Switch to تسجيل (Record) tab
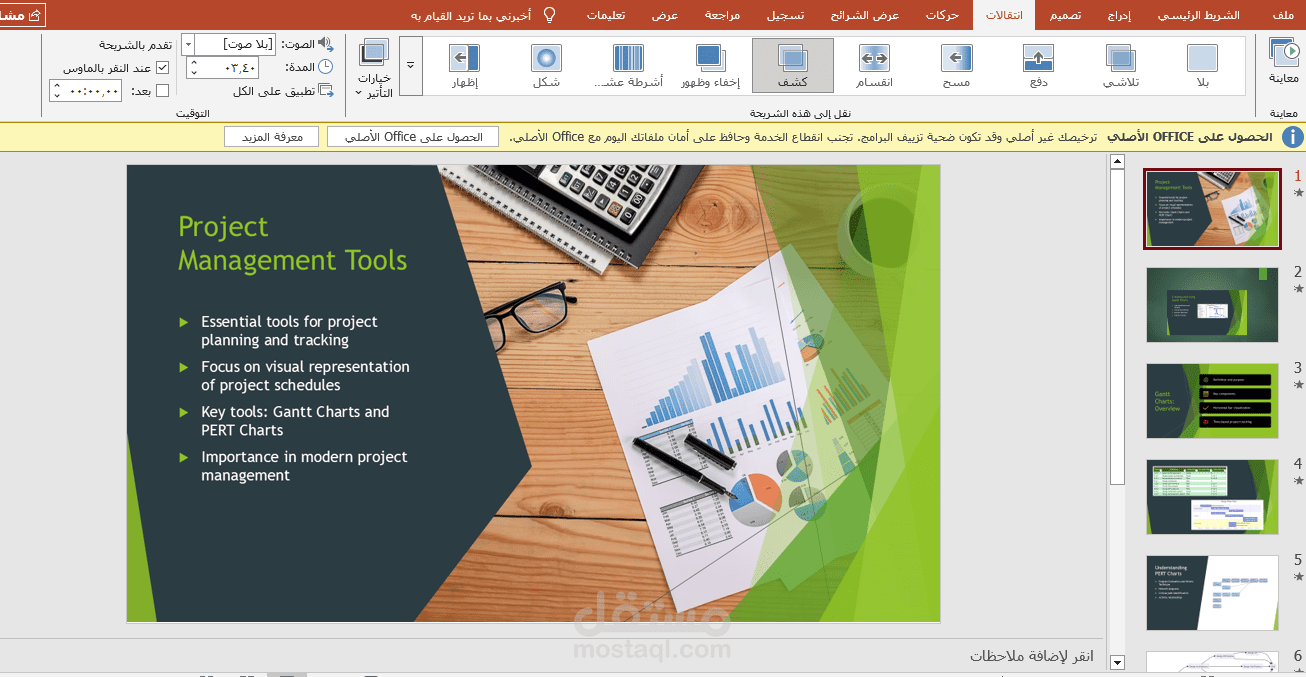The width and height of the screenshot is (1306, 677). pyautogui.click(x=785, y=15)
